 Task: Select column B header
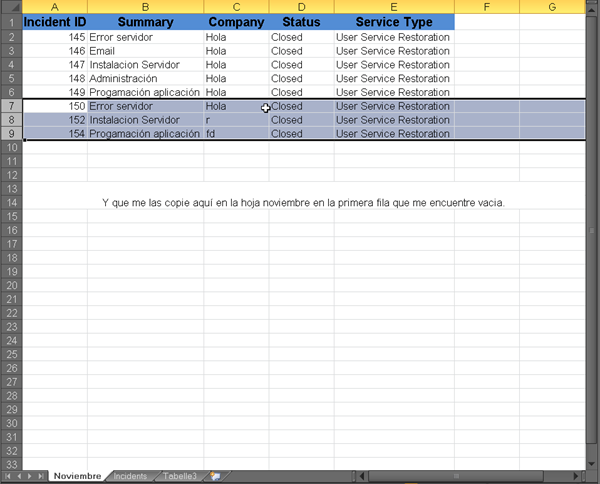click(x=145, y=7)
